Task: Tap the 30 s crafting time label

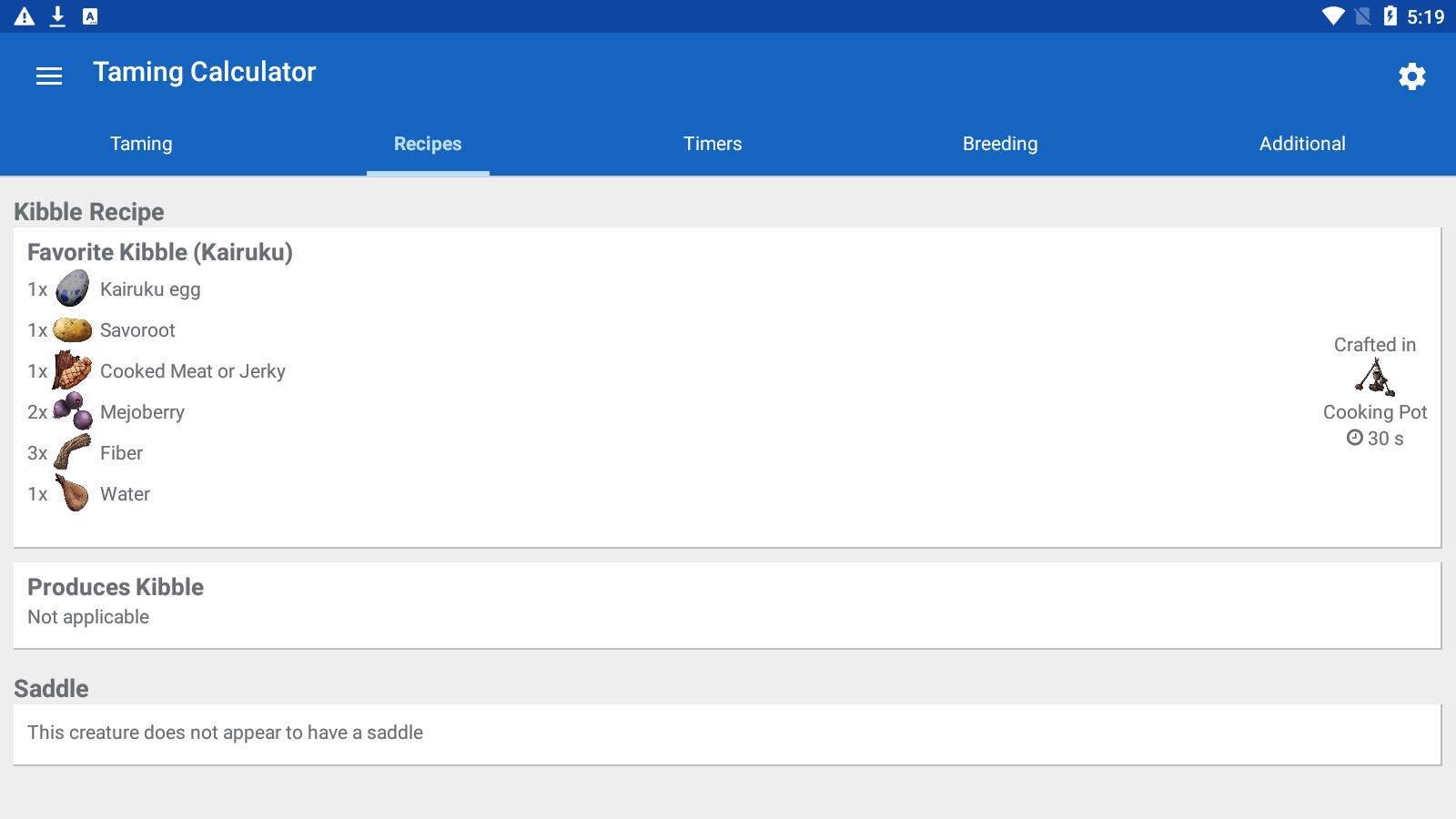Action: 1375,439
